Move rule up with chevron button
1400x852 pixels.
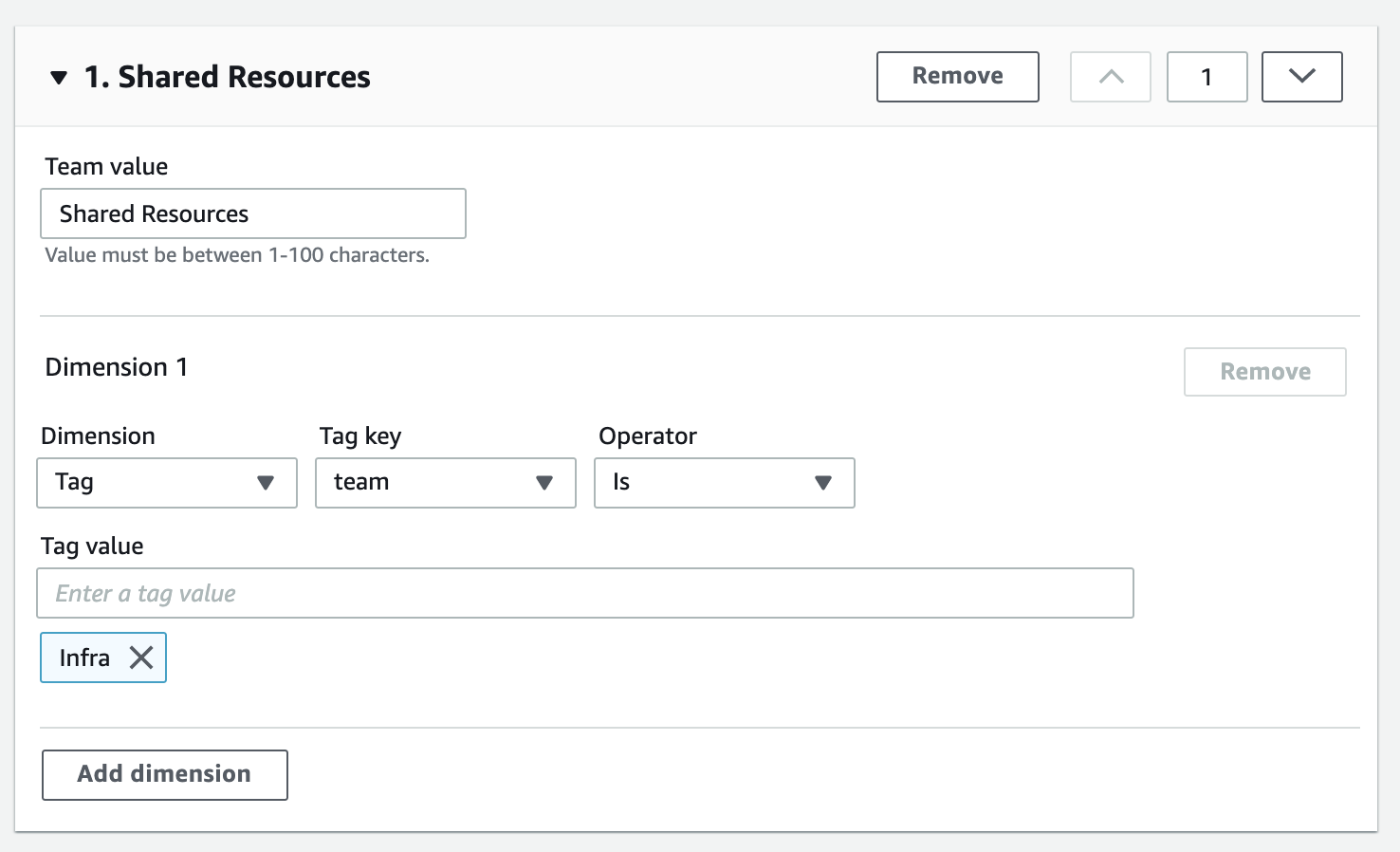[x=1110, y=77]
